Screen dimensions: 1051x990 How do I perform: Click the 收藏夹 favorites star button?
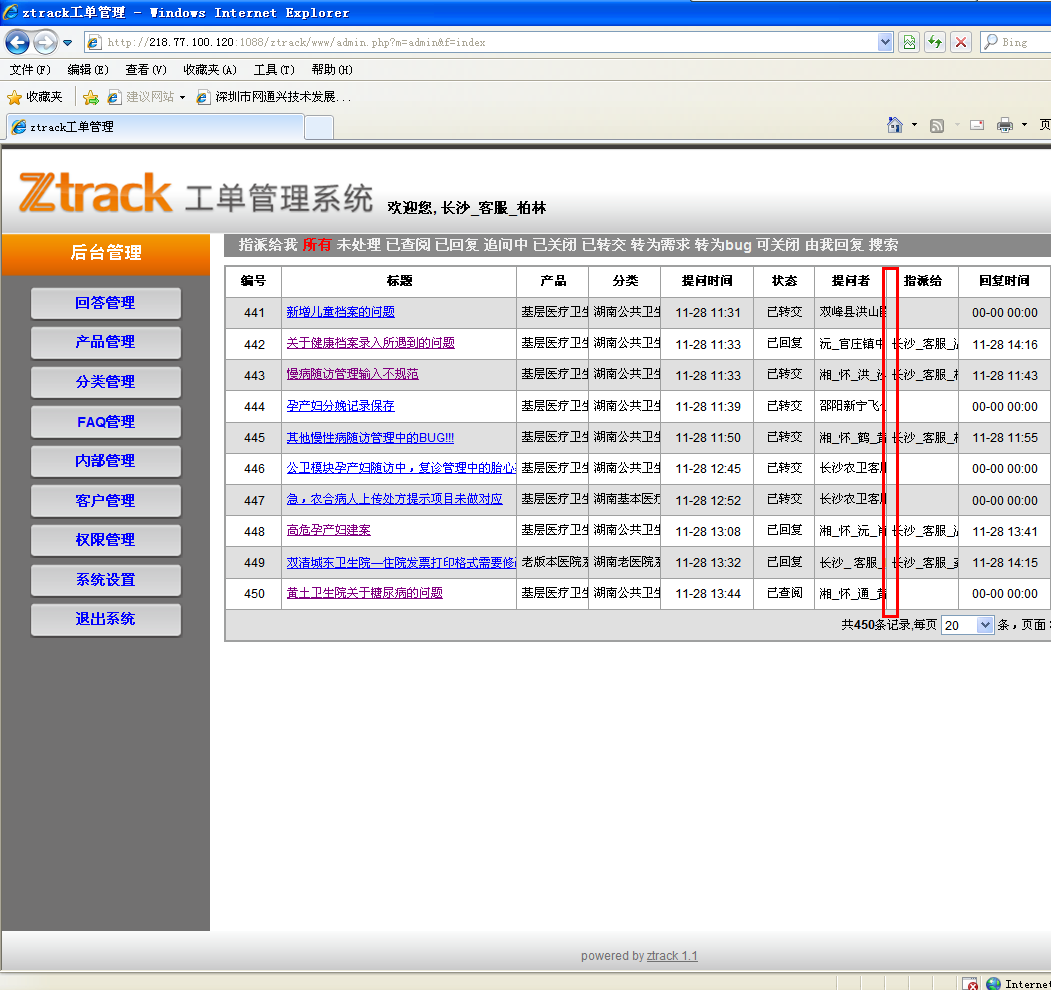35,97
